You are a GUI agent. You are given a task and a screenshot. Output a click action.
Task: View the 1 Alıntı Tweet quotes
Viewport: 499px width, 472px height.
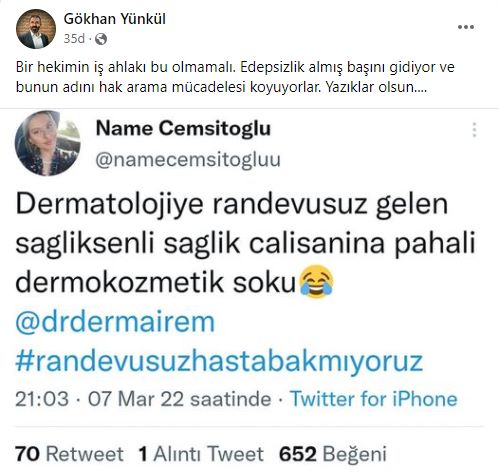click(201, 454)
